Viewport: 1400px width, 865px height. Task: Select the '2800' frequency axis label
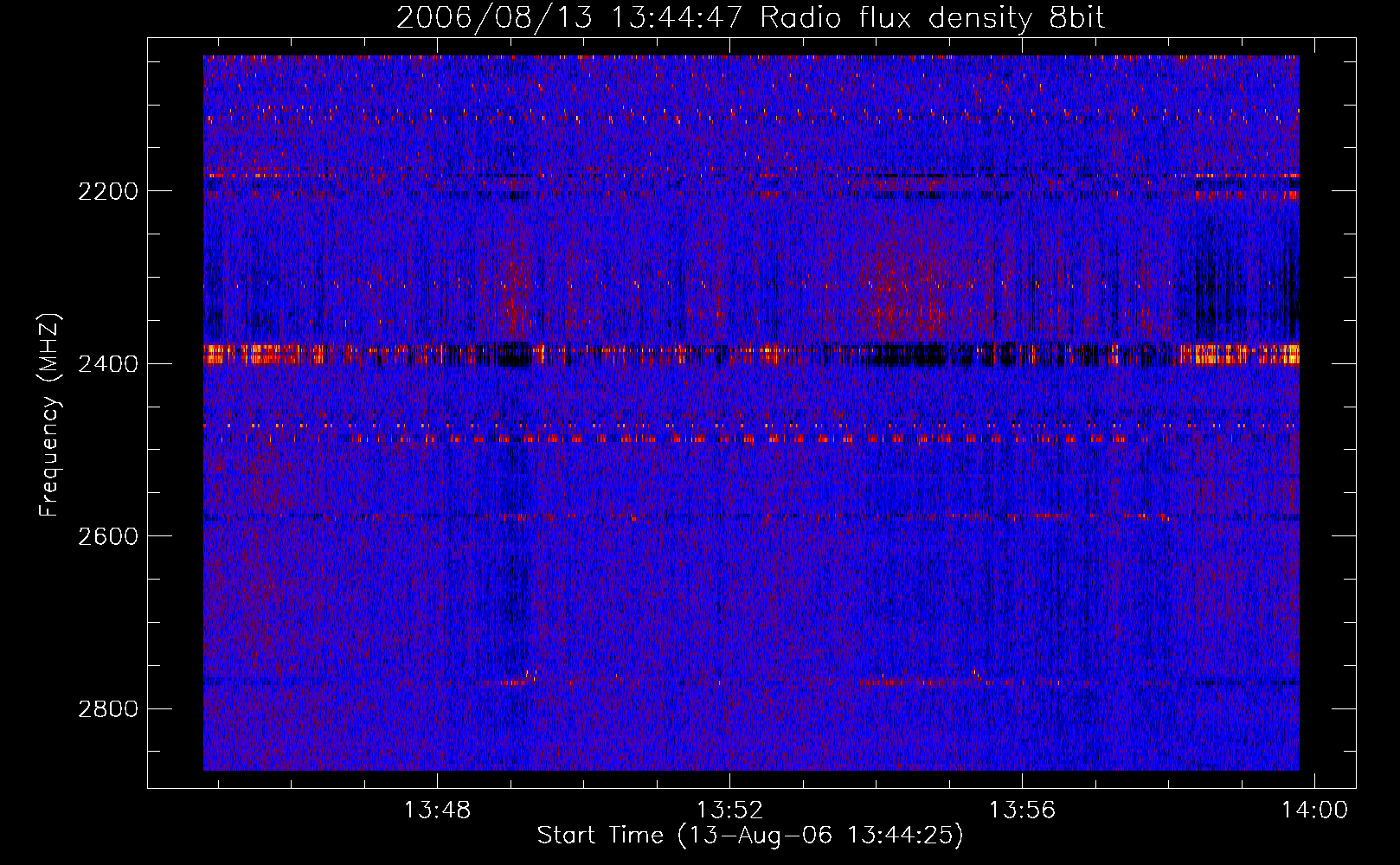[x=108, y=709]
